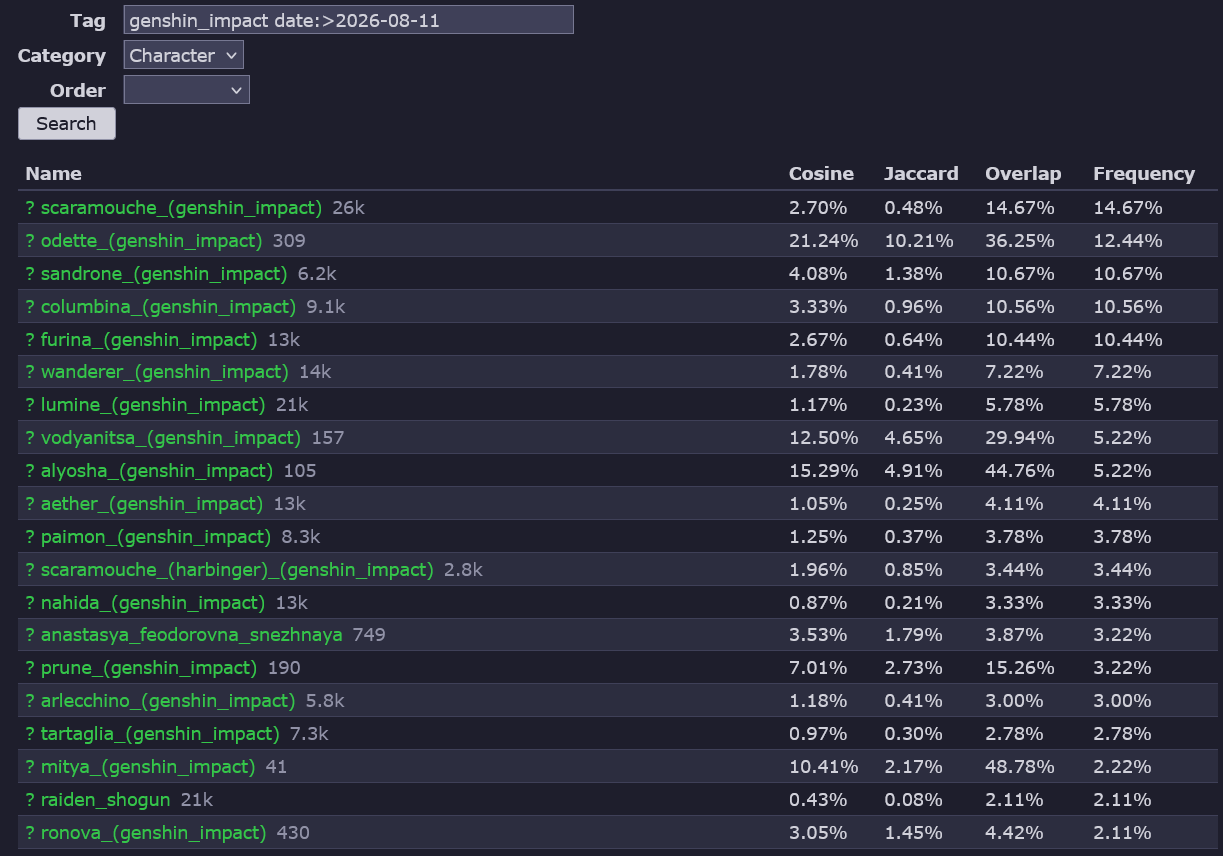Open vodyanitsa_(genshin_impact) tag link
1223x856 pixels.
point(171,438)
